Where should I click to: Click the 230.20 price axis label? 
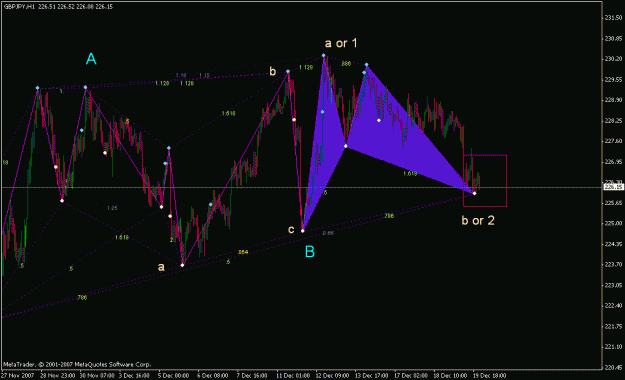[613, 59]
